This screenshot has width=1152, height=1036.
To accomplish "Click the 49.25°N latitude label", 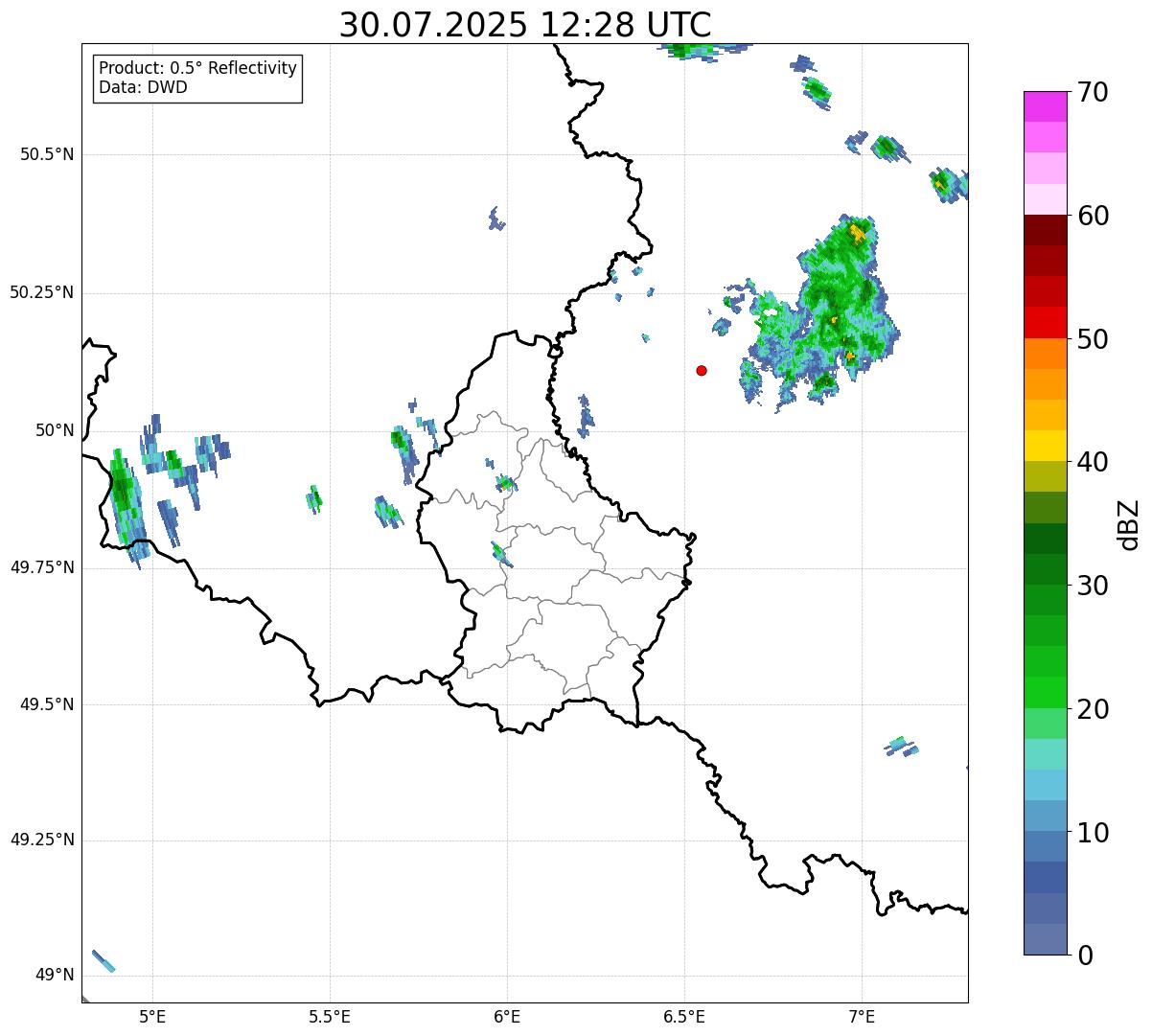I will click(x=41, y=840).
